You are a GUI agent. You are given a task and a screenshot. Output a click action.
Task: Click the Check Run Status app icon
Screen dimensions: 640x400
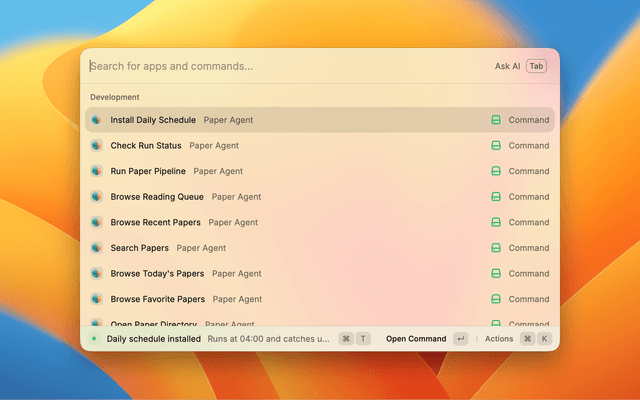pos(96,146)
